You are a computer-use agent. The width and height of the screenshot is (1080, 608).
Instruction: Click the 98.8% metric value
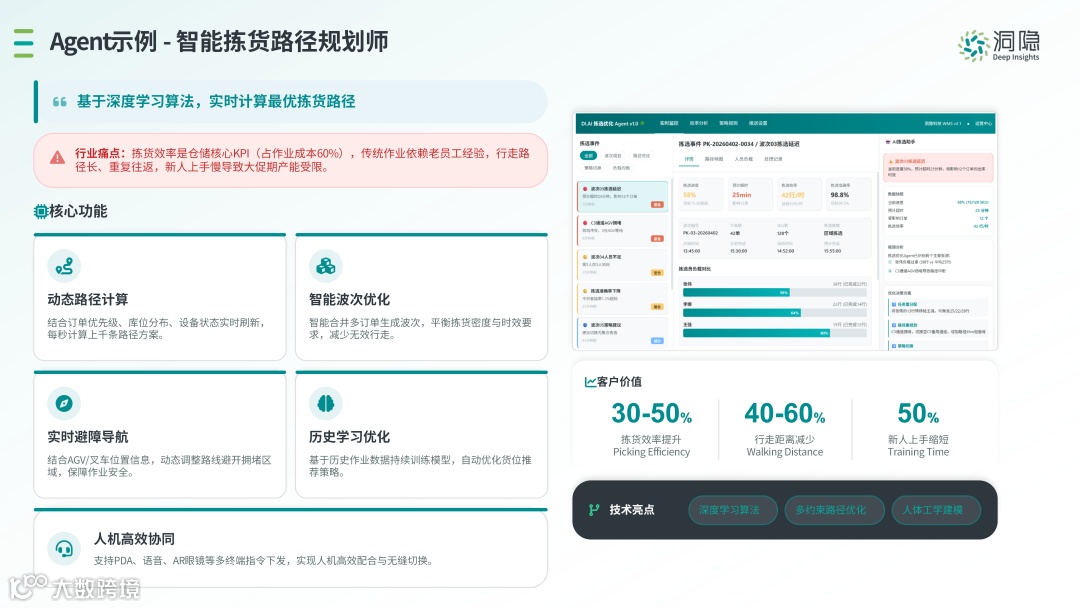point(840,195)
